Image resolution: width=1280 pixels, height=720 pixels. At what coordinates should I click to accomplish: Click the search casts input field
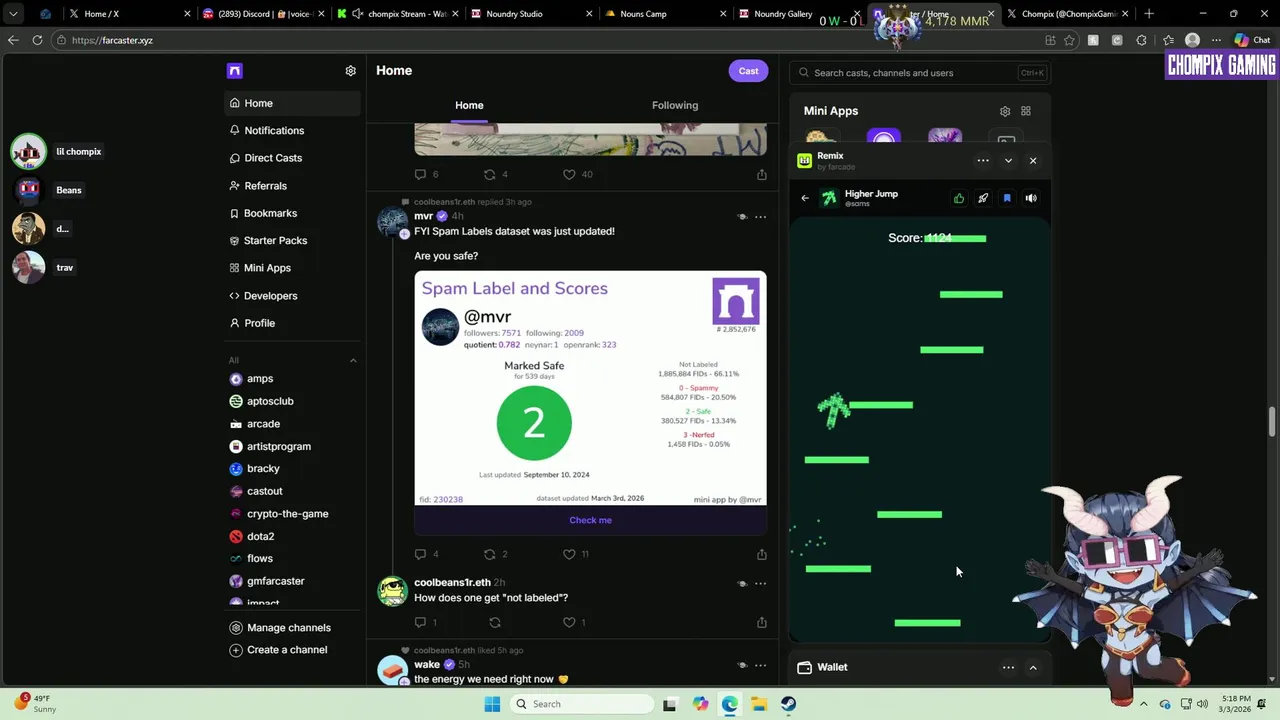[x=919, y=73]
